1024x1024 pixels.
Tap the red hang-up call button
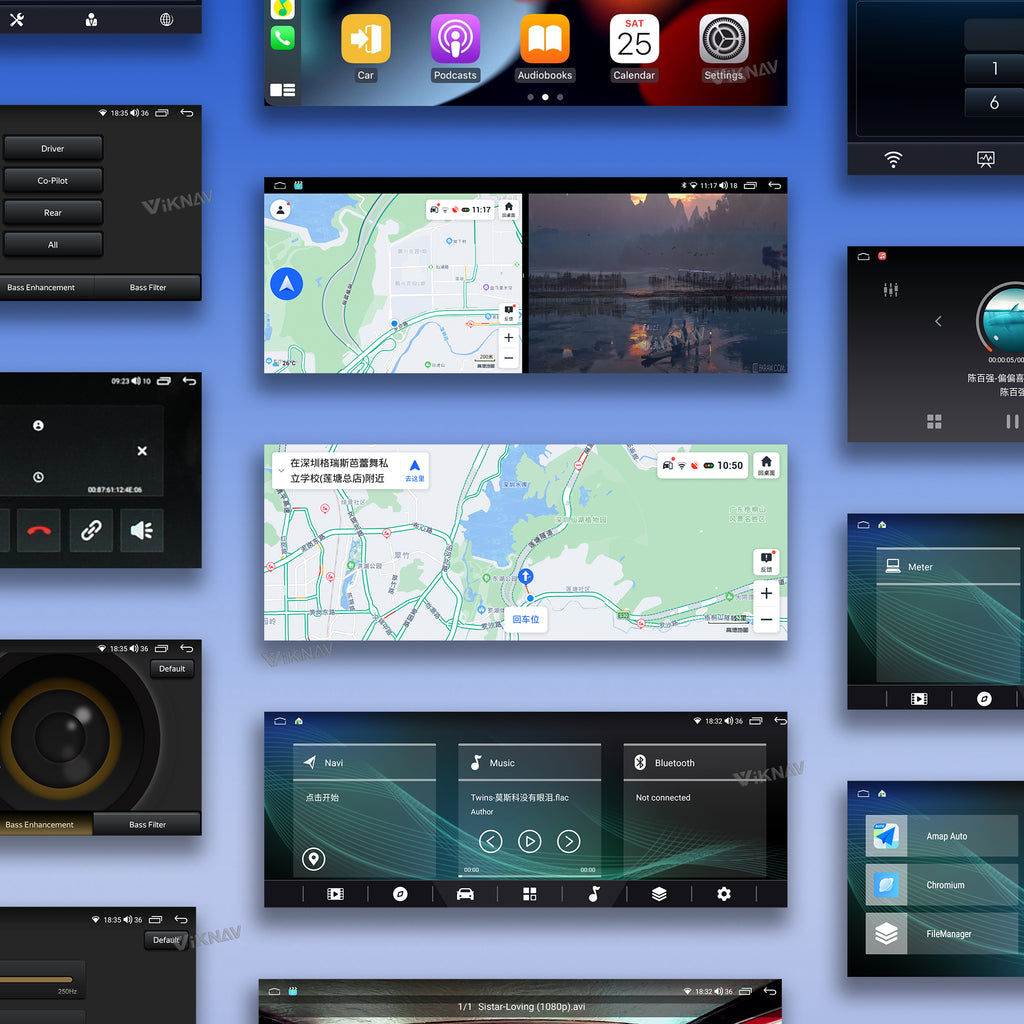(x=39, y=530)
